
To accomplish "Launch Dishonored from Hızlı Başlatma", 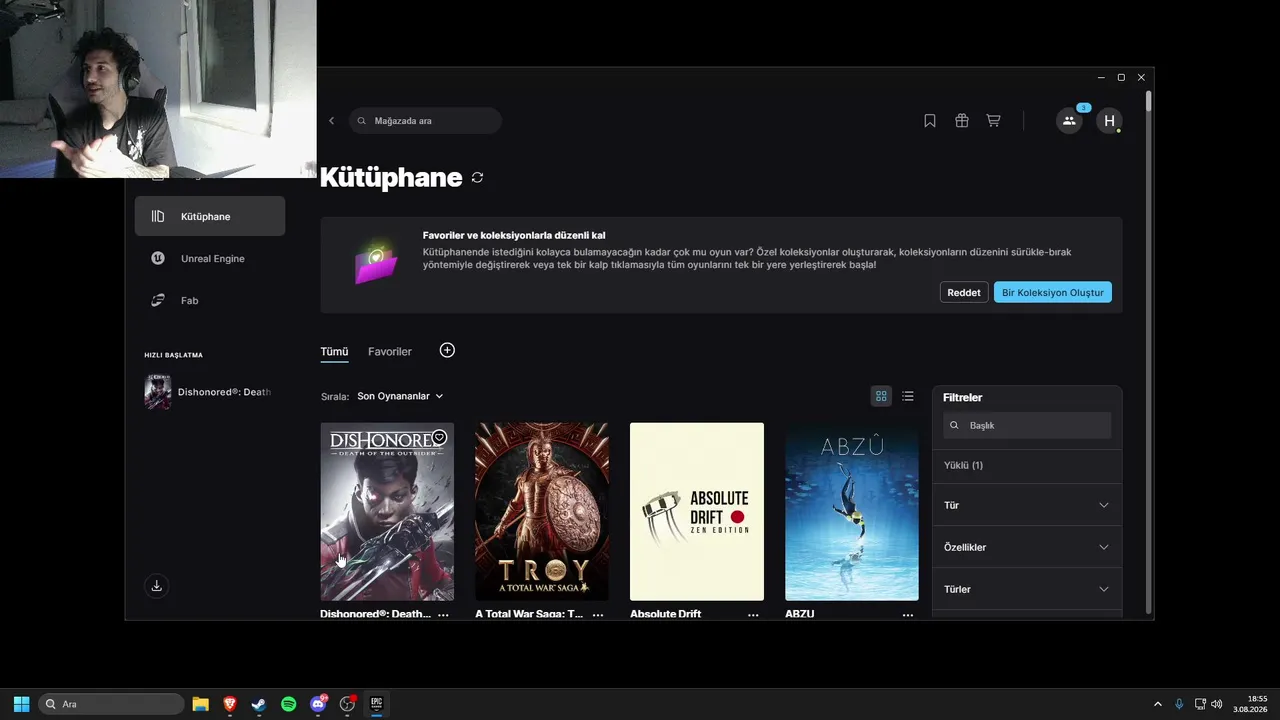I will (x=208, y=392).
